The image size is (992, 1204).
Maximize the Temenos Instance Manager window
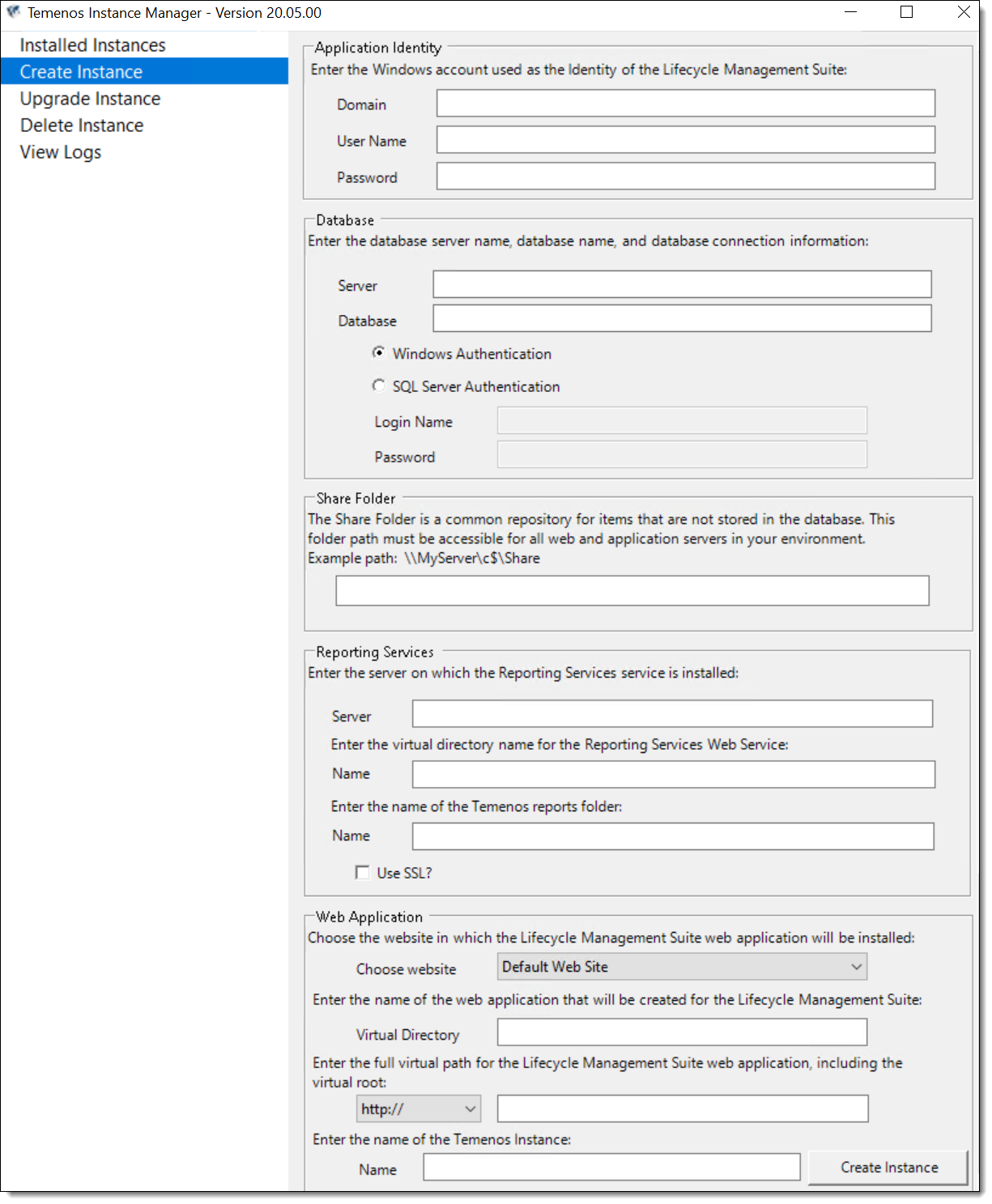pos(907,12)
